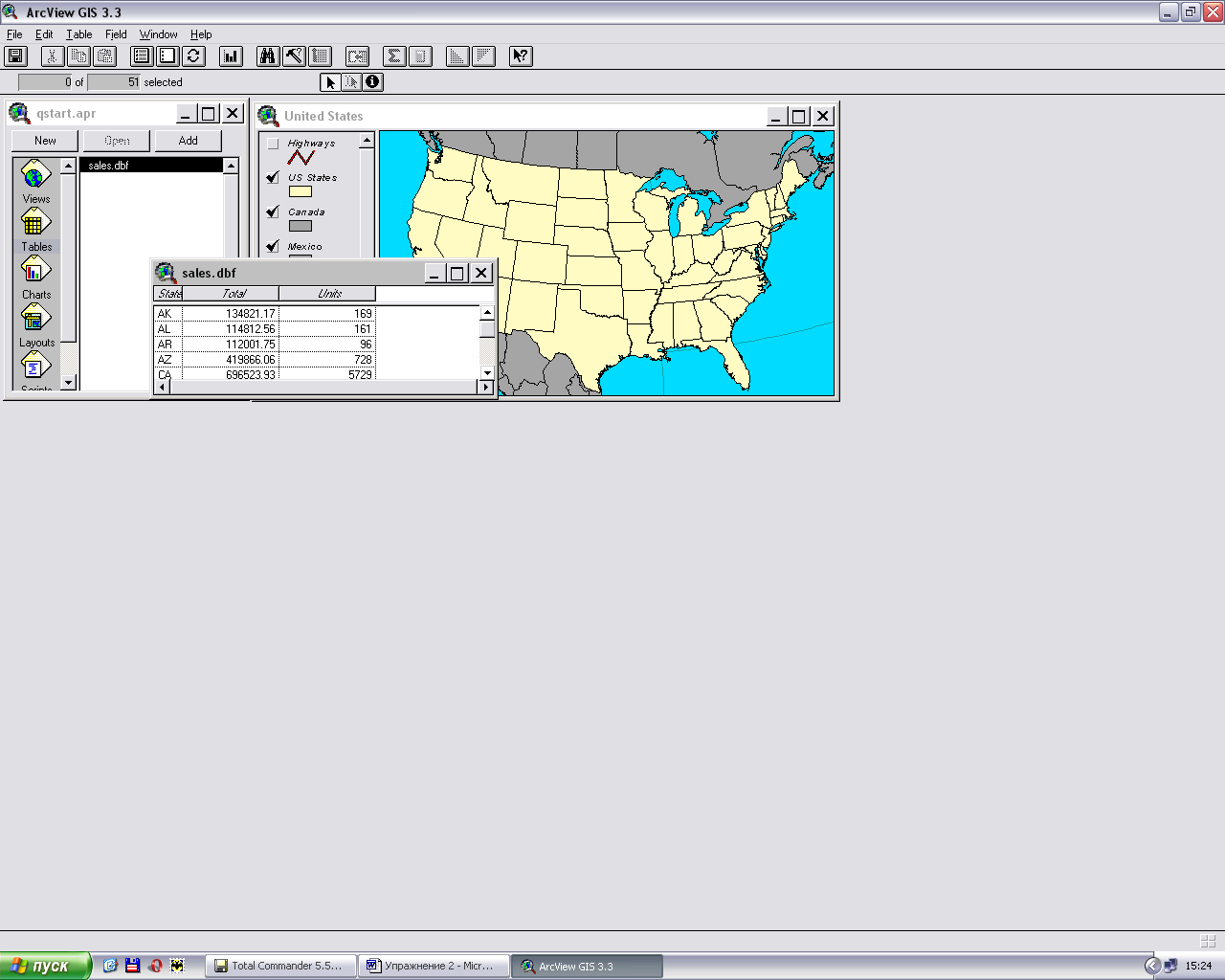Screen dimensions: 1225x980
Task: Open Charts in the project window
Action: (x=35, y=278)
